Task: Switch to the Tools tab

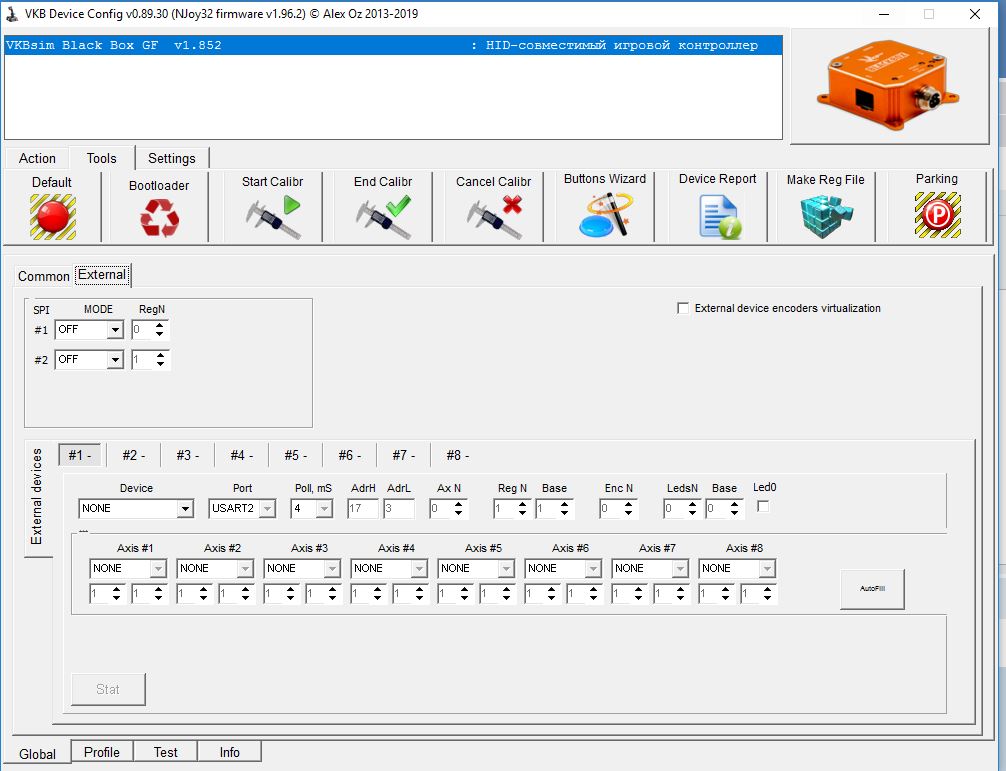Action: click(101, 158)
